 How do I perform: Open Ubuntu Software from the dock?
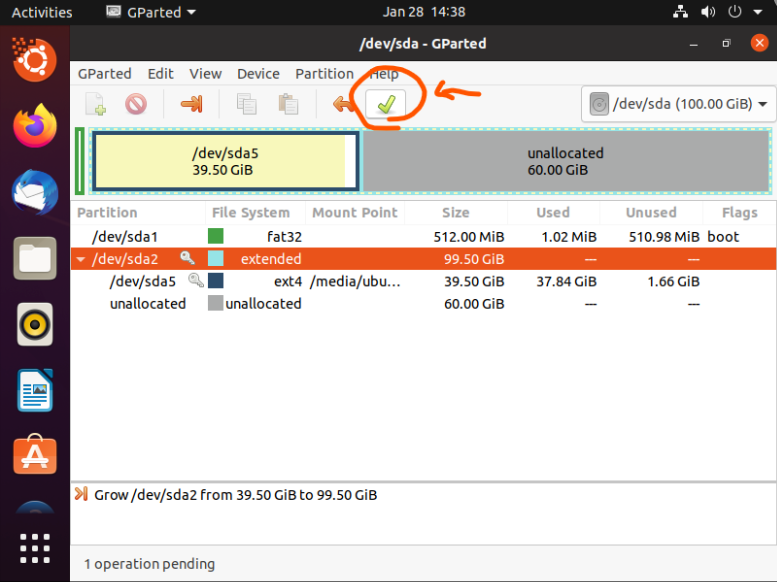point(35,455)
